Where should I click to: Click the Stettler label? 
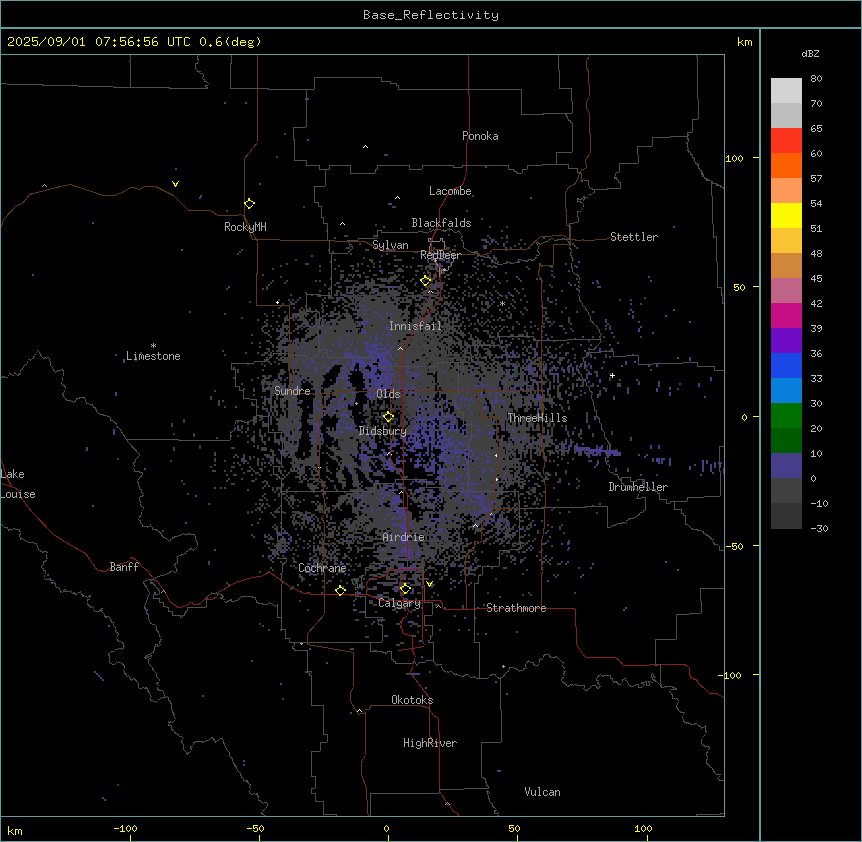(634, 237)
